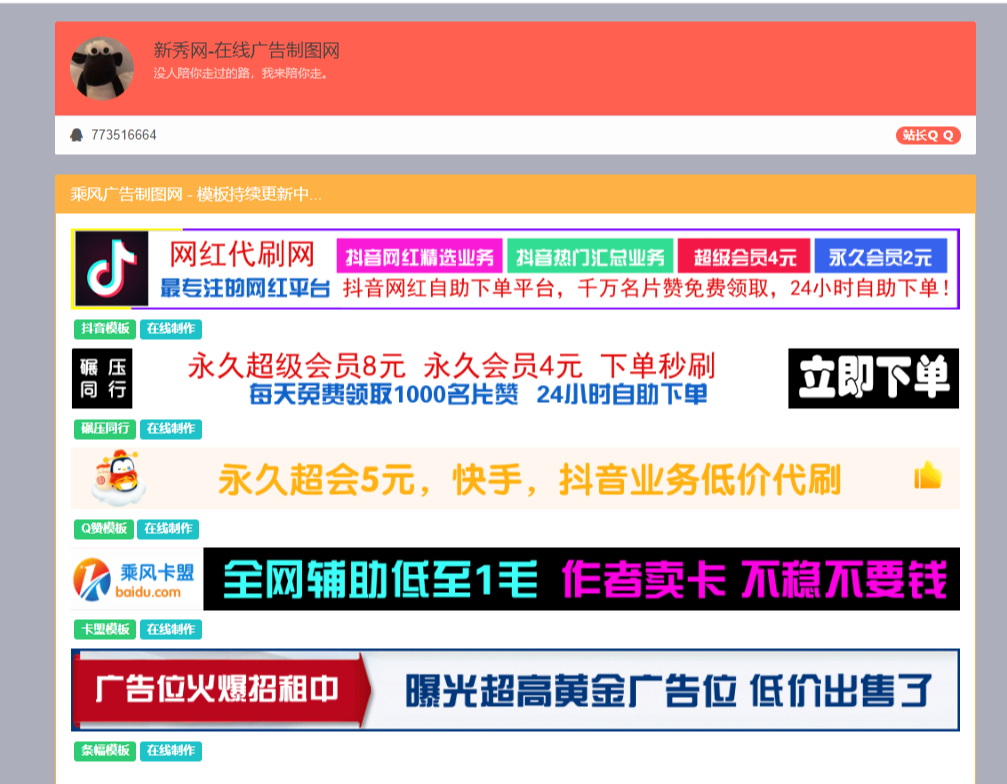The width and height of the screenshot is (1007, 784).
Task: Click 在线制作 next to 条幅模板
Action: (x=171, y=751)
